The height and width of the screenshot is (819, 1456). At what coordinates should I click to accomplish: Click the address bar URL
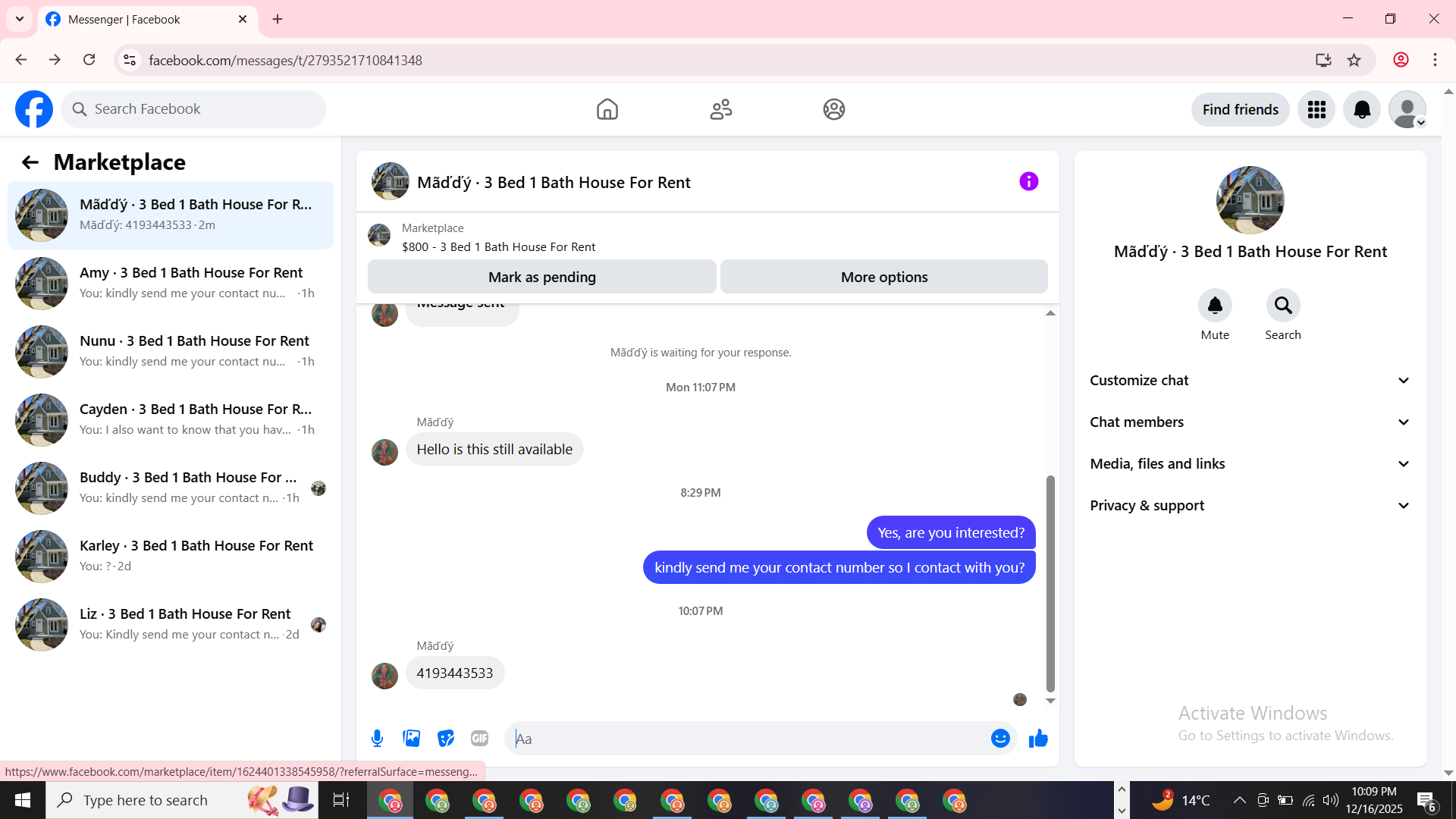(285, 60)
